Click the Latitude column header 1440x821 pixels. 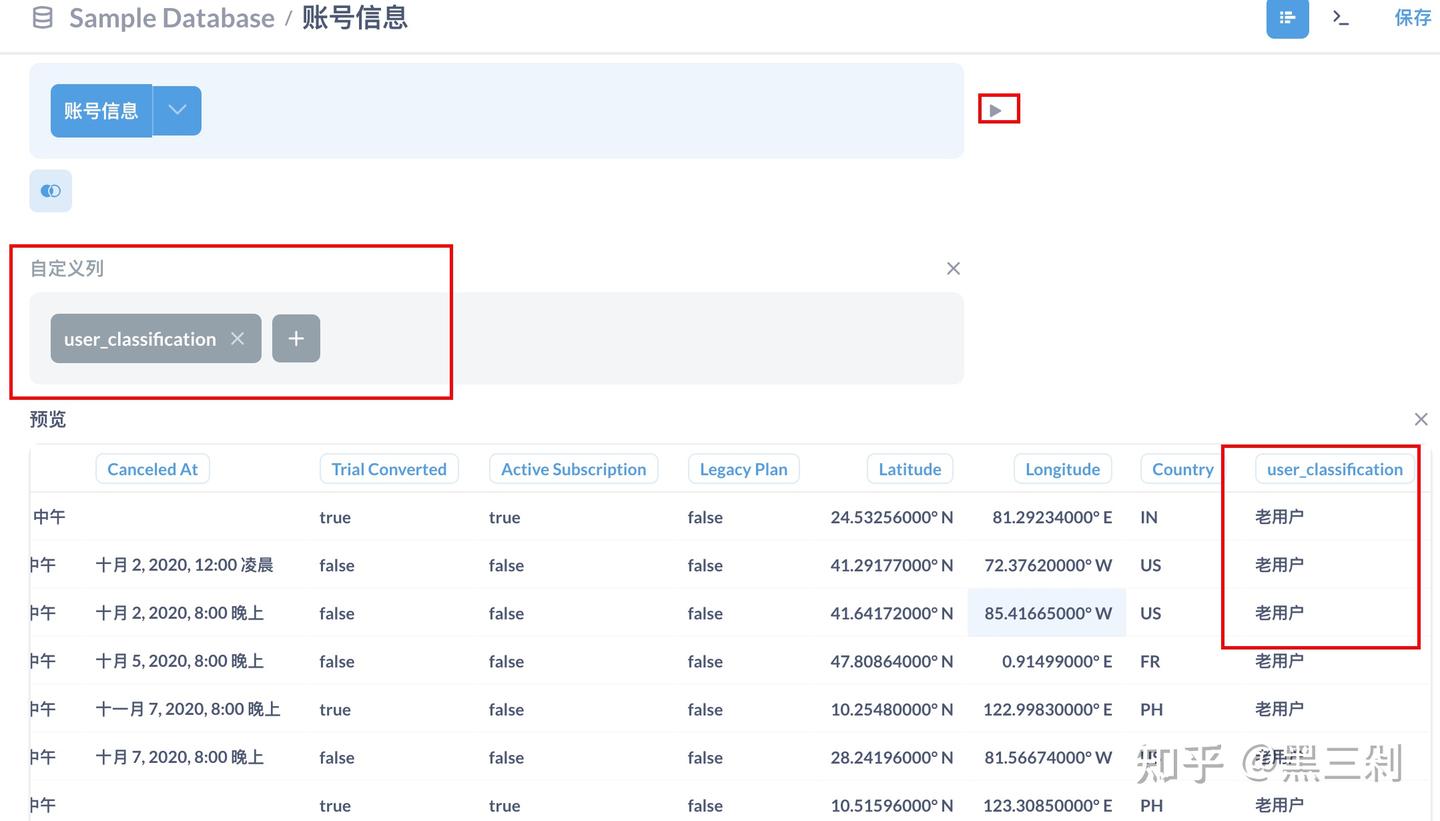coord(909,468)
